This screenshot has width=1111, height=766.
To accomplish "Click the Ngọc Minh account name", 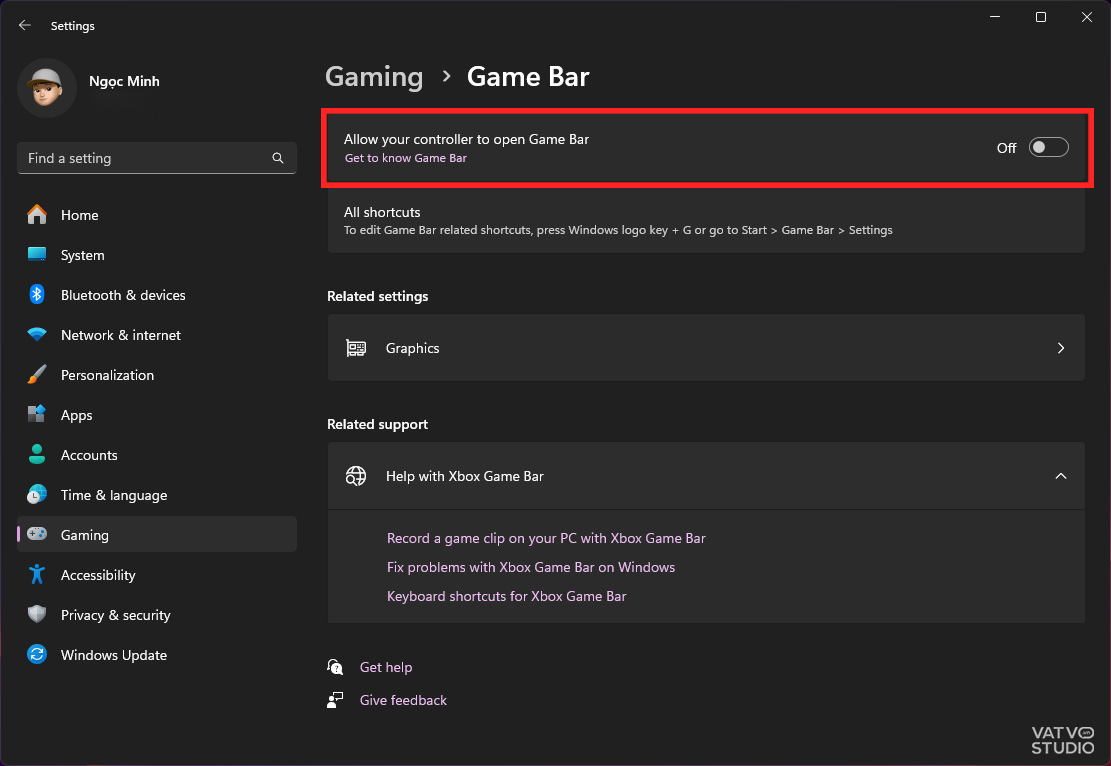I will coord(124,81).
